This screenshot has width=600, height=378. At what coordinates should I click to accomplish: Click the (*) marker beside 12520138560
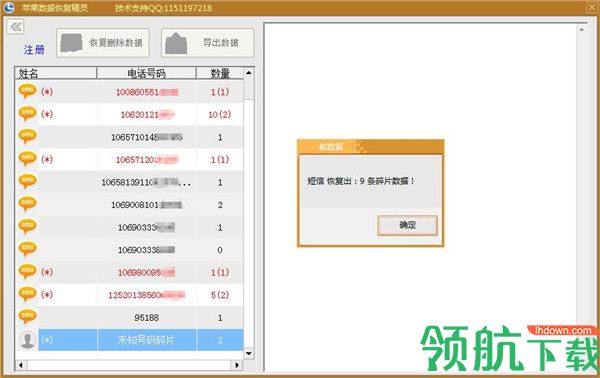click(47, 295)
